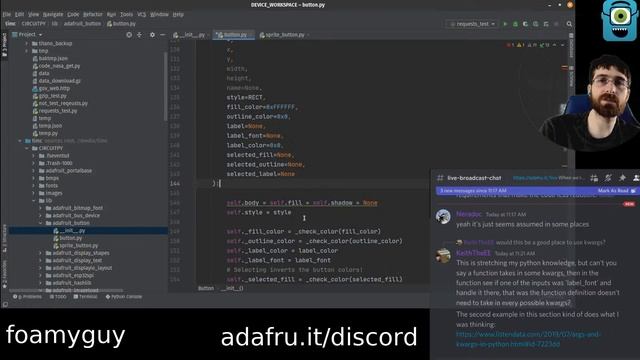640x360 pixels.
Task: Open Python Console tool window
Action: 124,297
